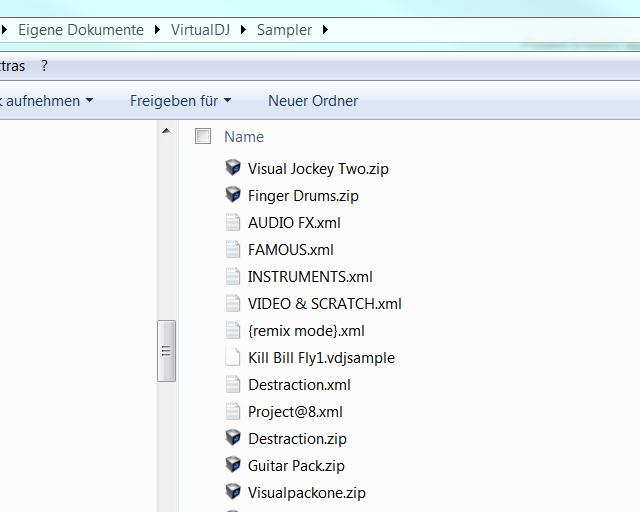Select file name Guitar Pack.zip
Viewport: 640px width, 512px height.
coord(296,465)
